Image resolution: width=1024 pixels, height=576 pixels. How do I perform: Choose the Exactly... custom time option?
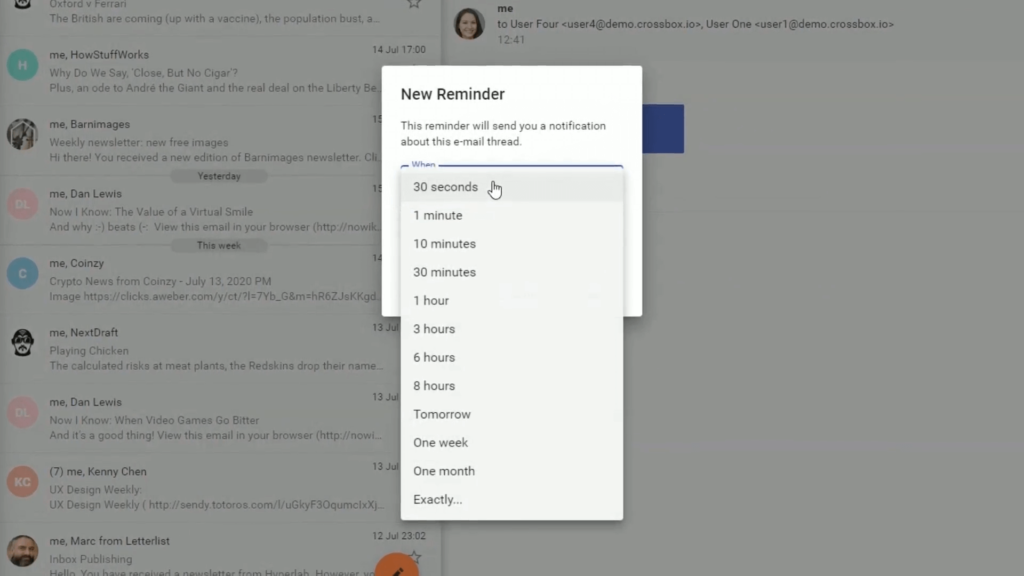[x=438, y=500]
